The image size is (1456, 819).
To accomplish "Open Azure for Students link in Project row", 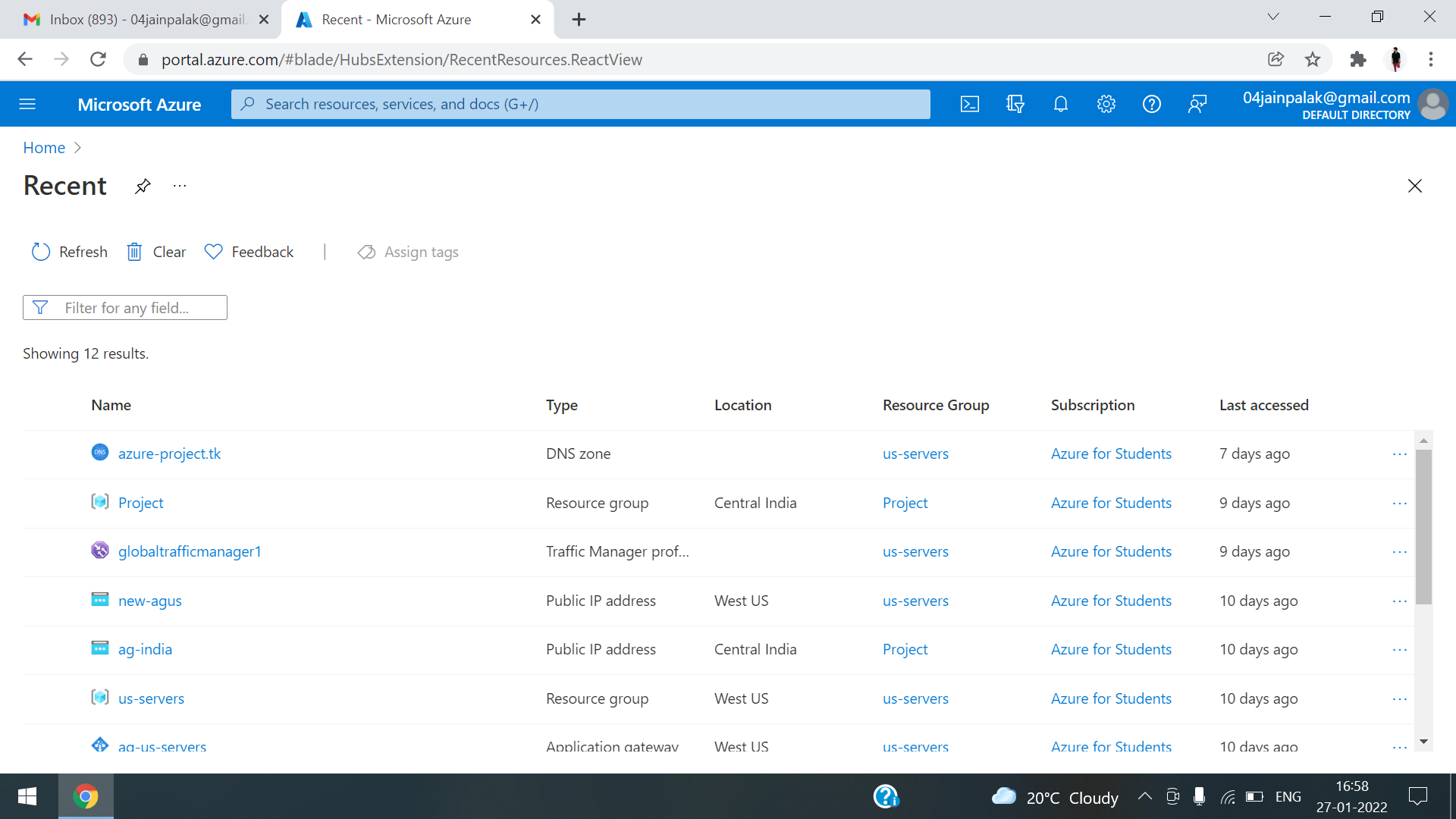I will tap(1111, 503).
